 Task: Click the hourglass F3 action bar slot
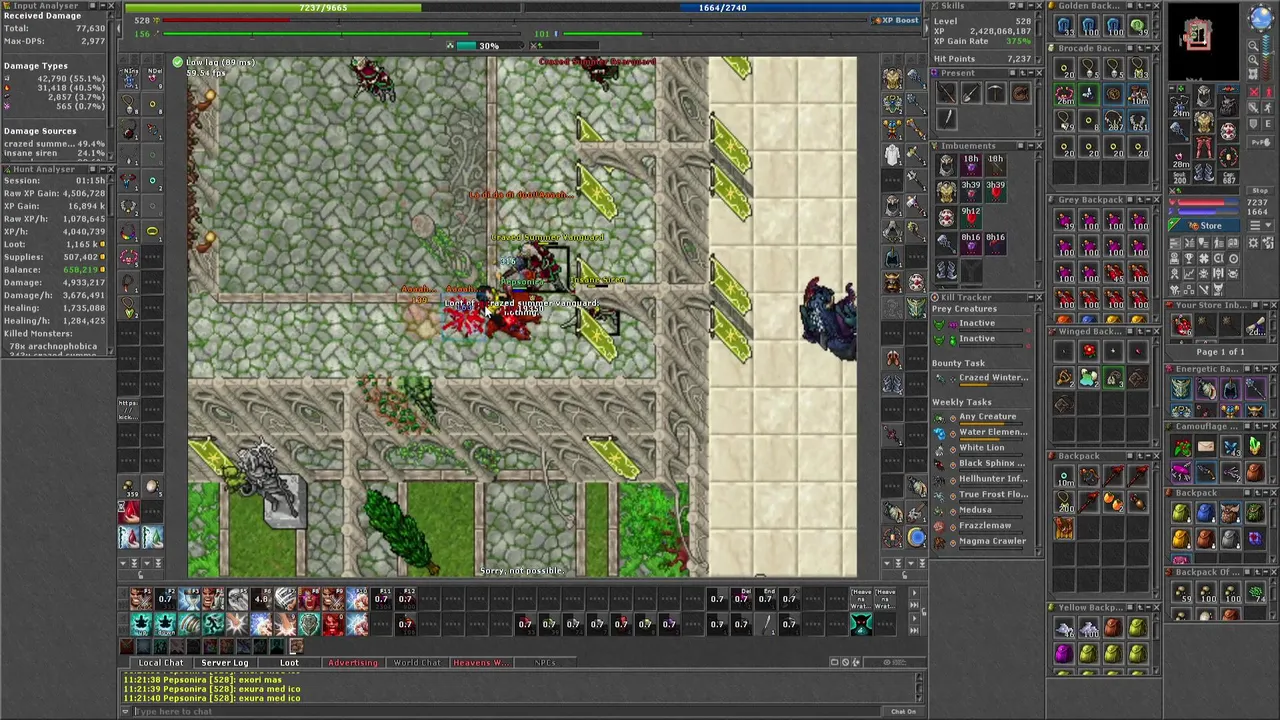coord(189,598)
